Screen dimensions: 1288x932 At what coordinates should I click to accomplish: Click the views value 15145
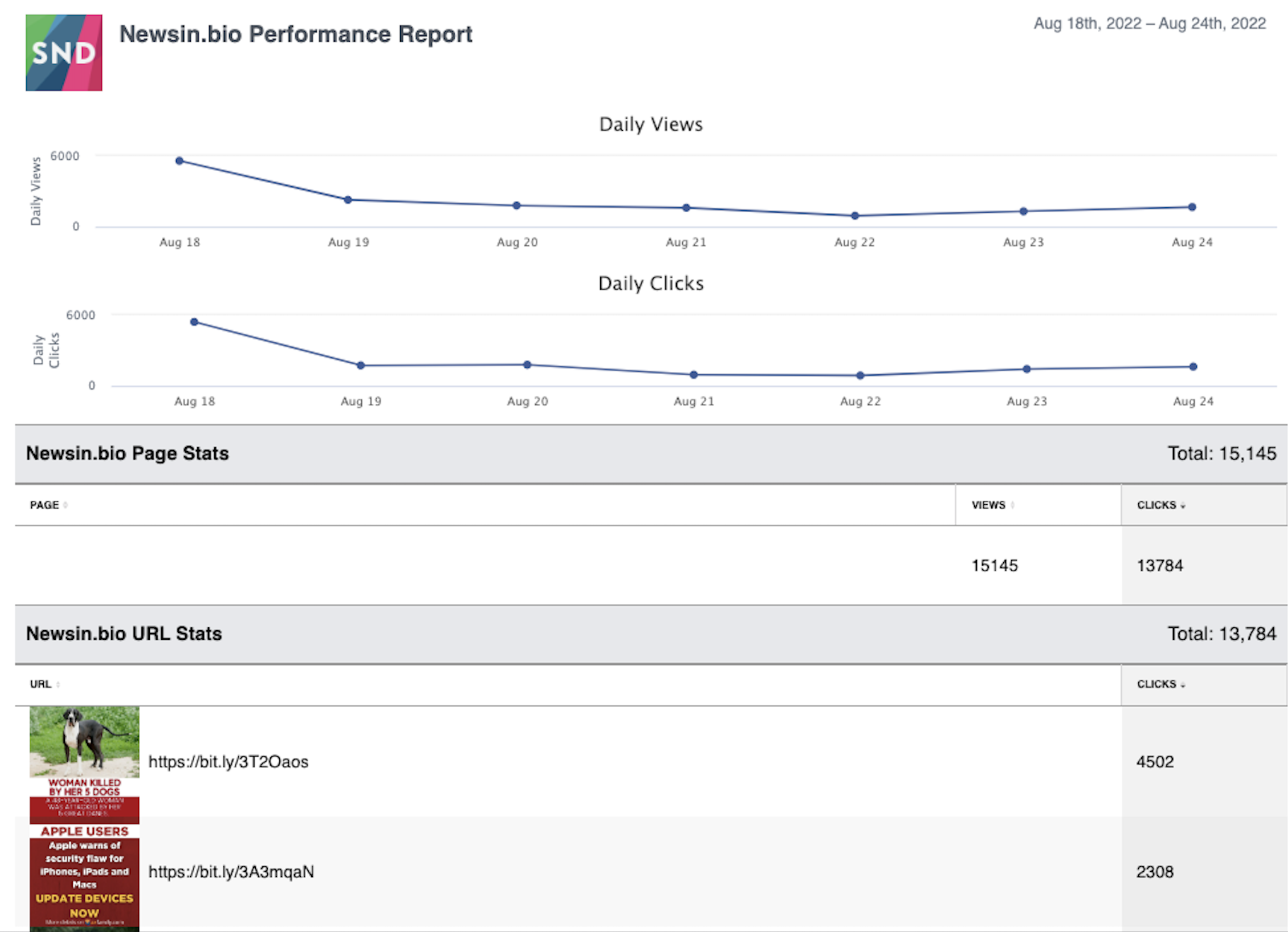(x=995, y=566)
